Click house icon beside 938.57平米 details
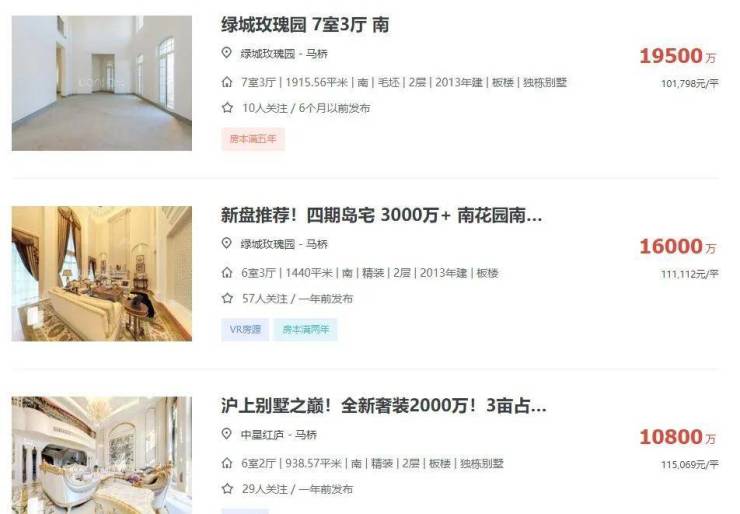This screenshot has height=514, width=740. click(x=227, y=463)
